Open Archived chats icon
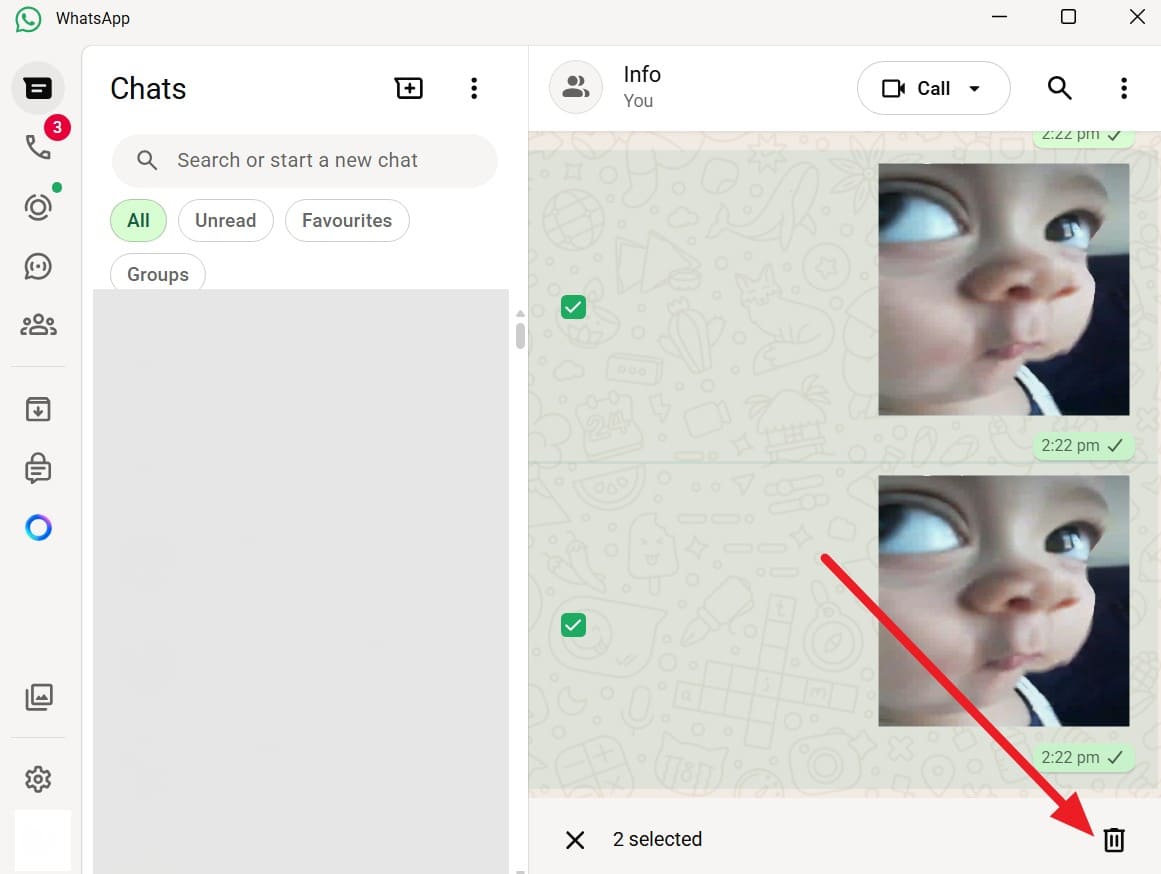This screenshot has width=1161, height=874. tap(38, 409)
